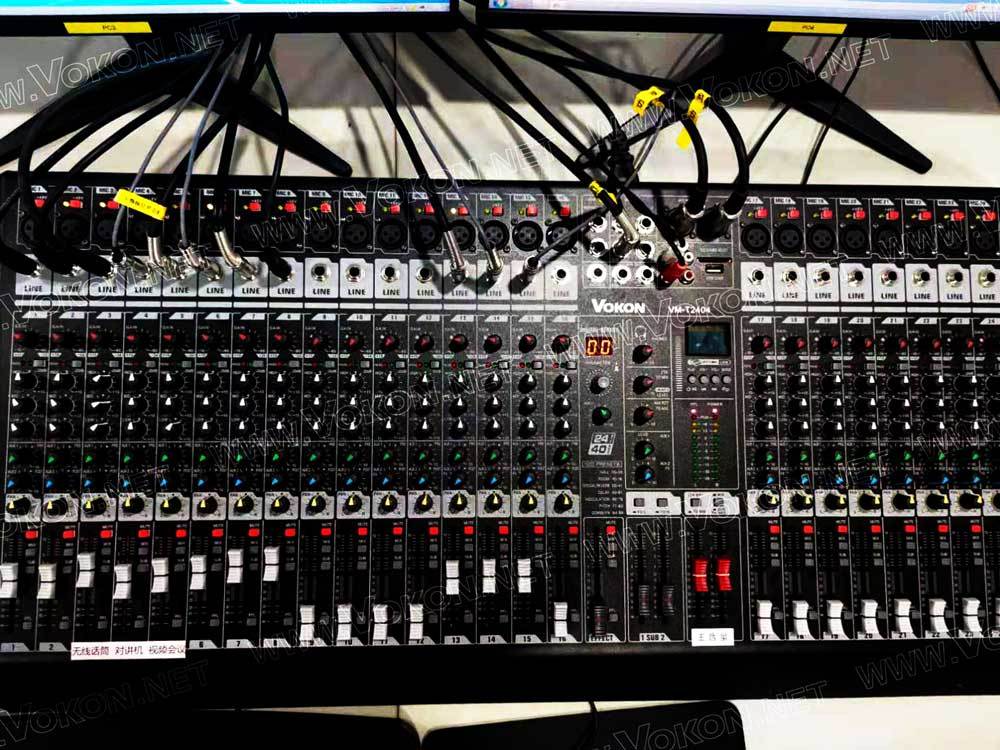Toggle the channel 10 MUTE button

click(362, 533)
